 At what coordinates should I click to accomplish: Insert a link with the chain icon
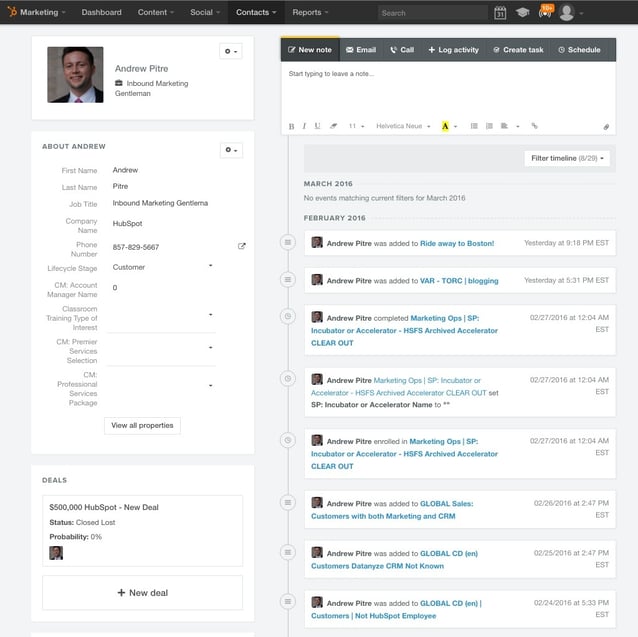pyautogui.click(x=535, y=126)
